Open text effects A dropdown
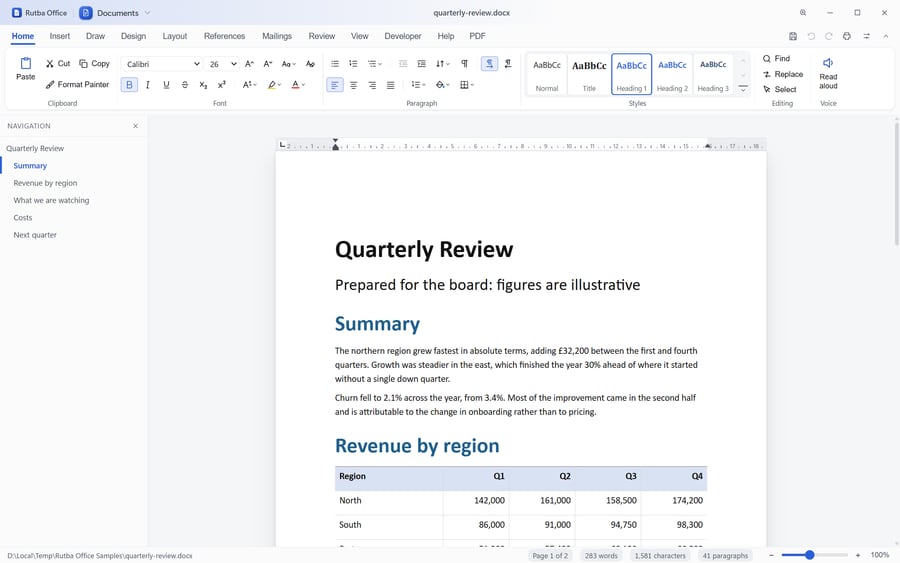Viewport: 900px width, 563px height. [x=249, y=85]
